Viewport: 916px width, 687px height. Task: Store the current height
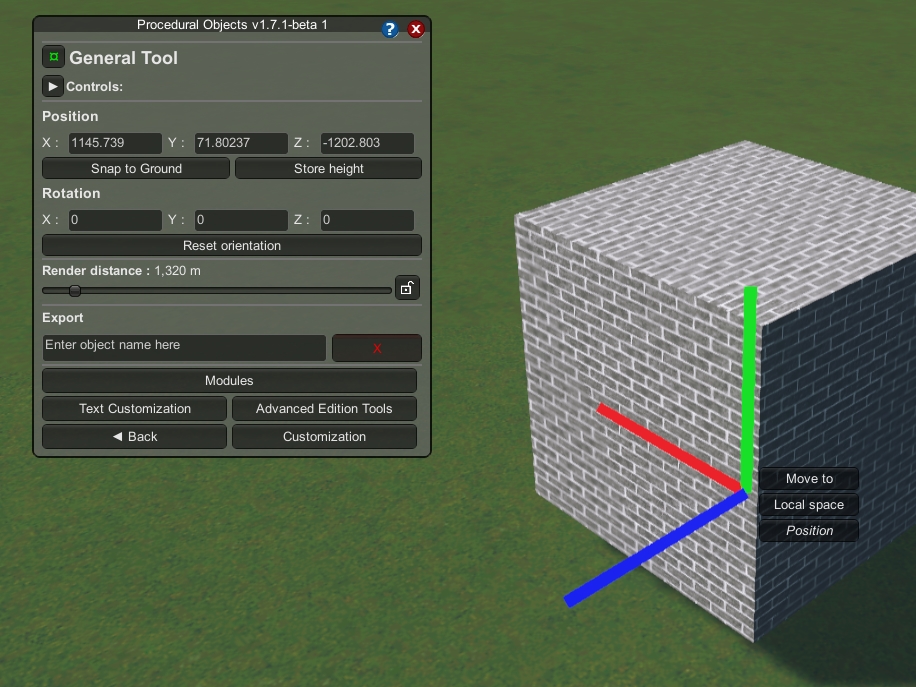coord(328,168)
